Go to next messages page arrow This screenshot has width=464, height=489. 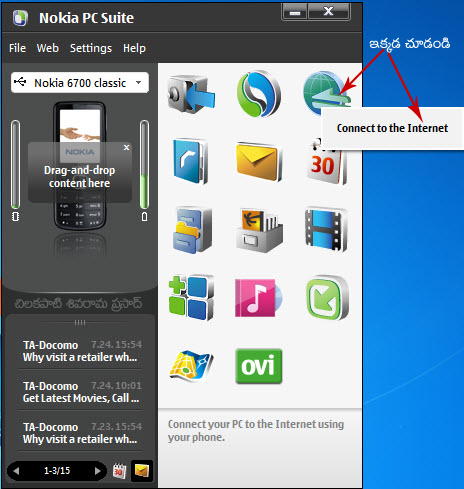97,471
